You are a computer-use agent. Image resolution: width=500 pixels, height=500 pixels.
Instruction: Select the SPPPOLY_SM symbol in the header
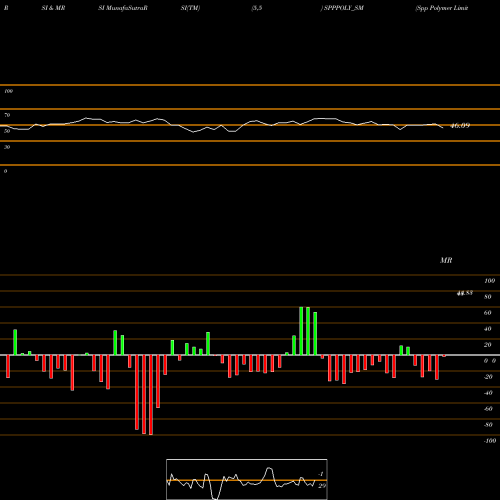click(343, 8)
